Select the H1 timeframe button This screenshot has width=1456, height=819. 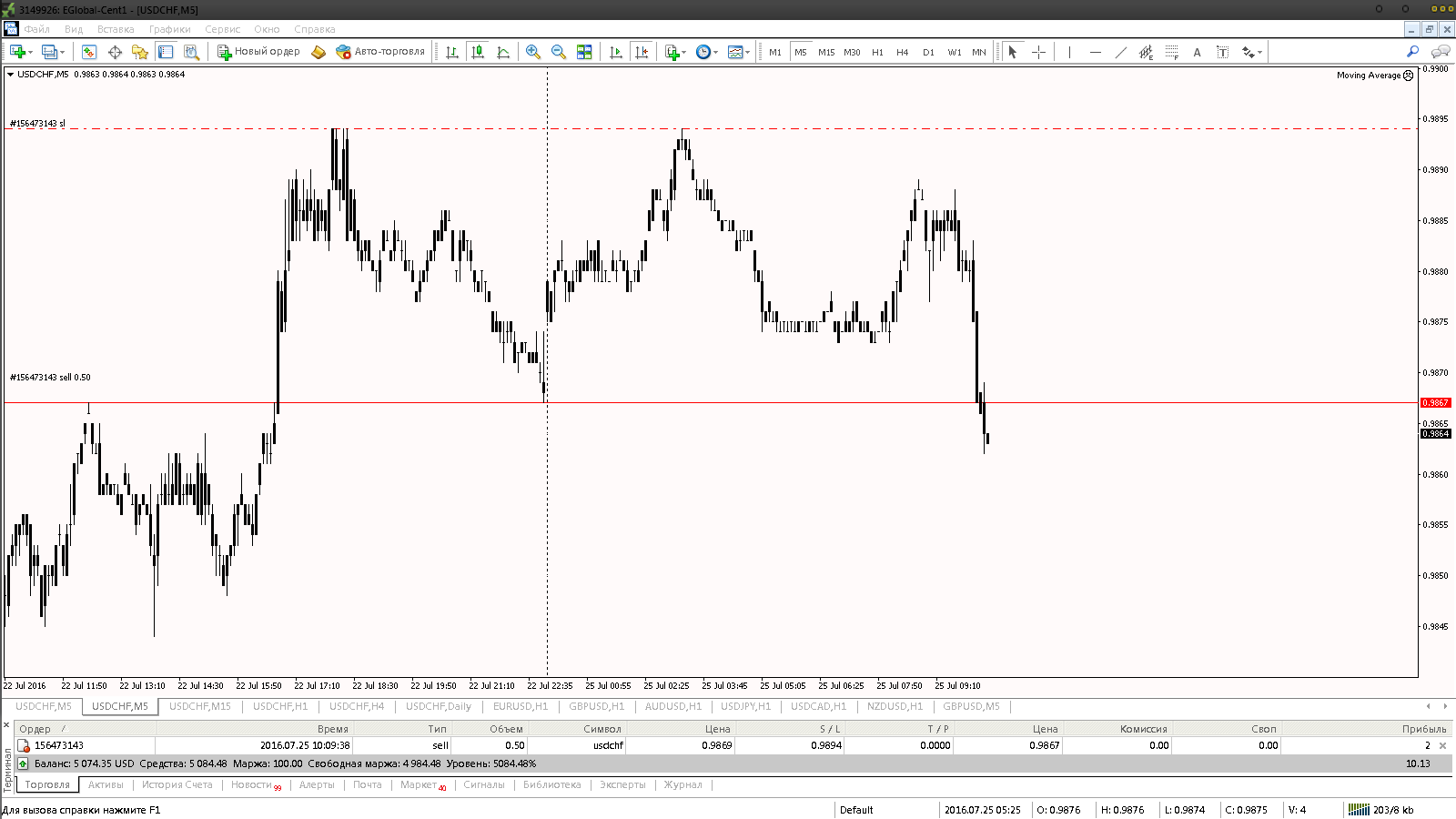click(877, 52)
